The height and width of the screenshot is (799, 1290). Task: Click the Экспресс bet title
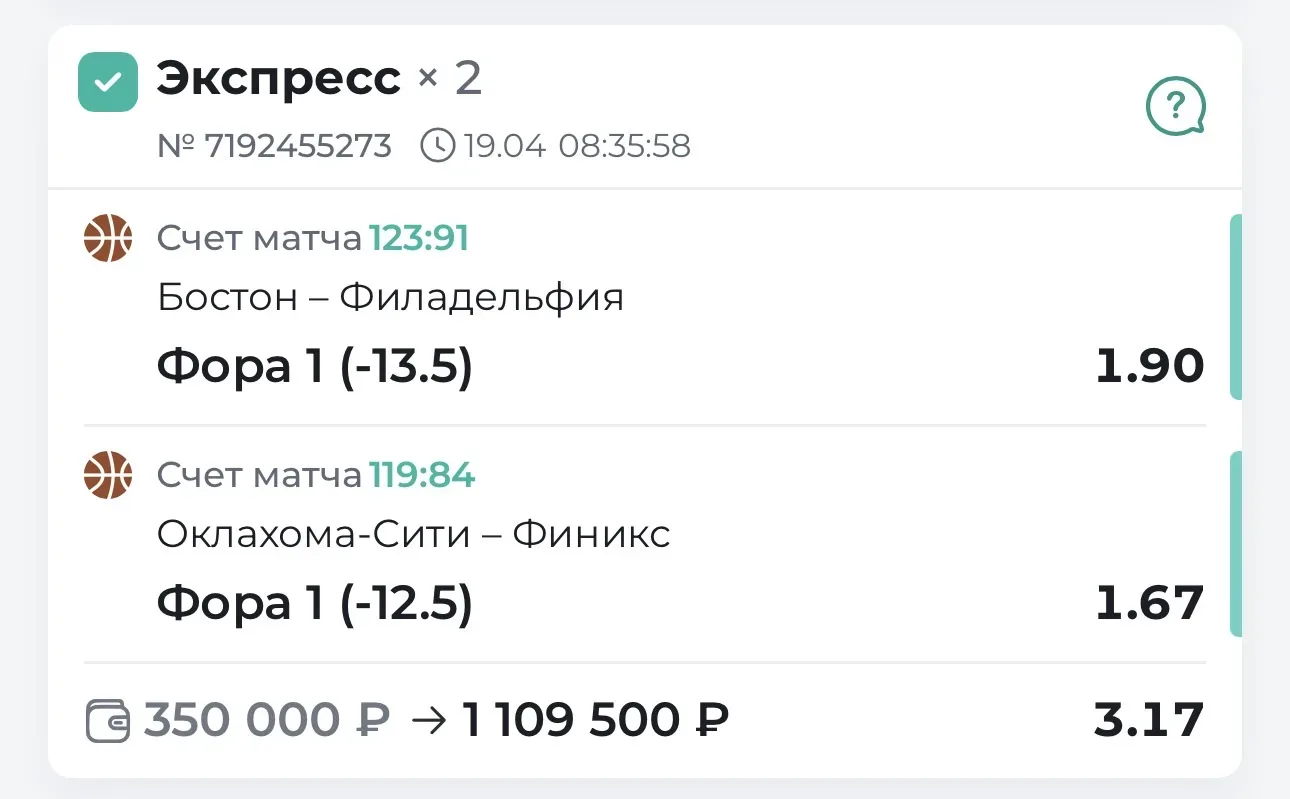[278, 78]
